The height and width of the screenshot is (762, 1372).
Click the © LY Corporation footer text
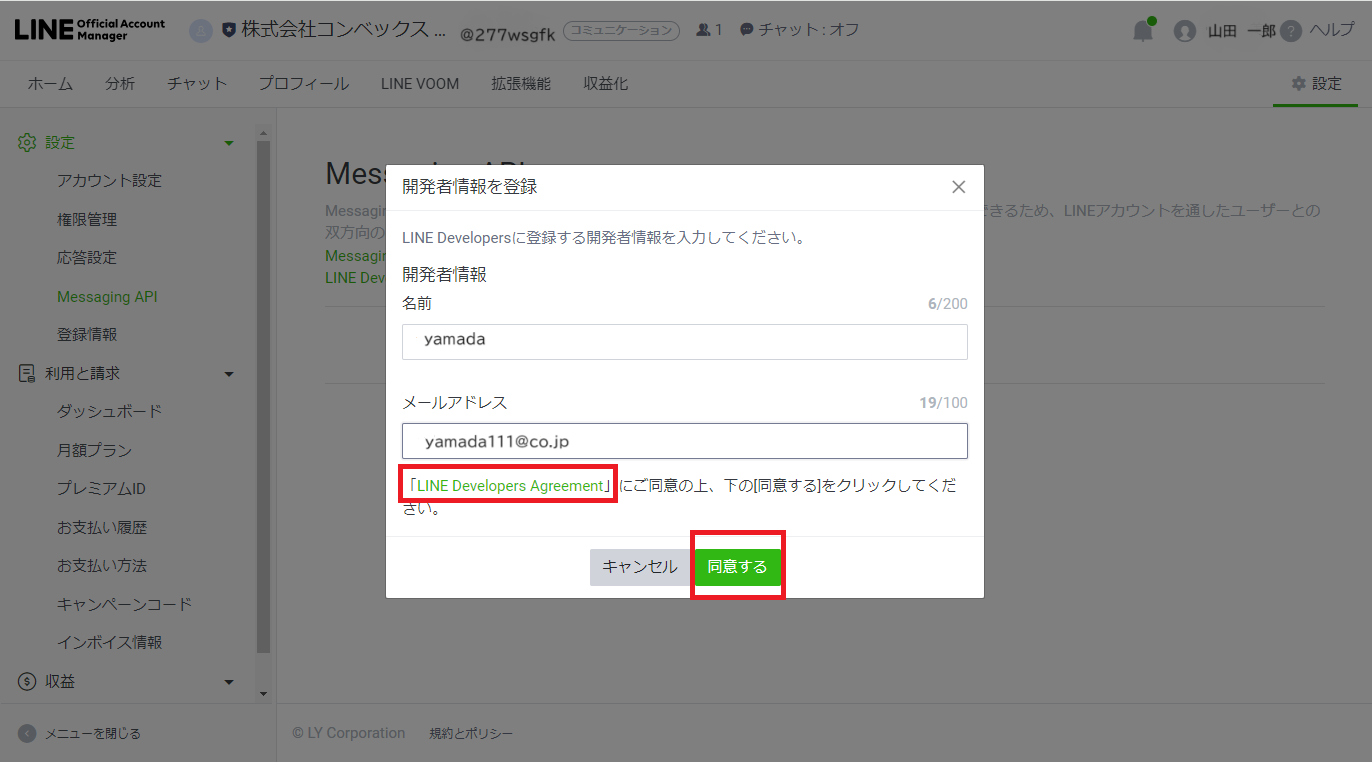coord(349,734)
